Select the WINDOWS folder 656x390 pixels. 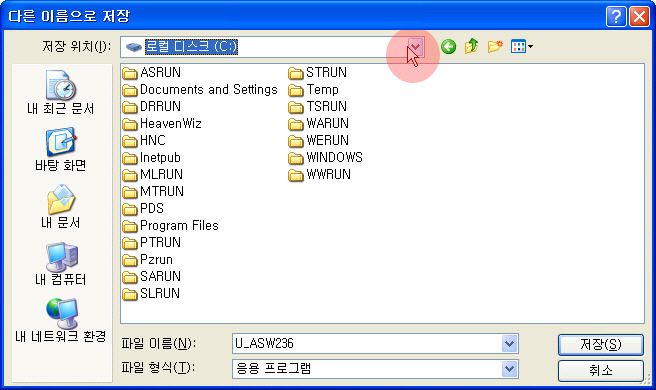coord(325,158)
